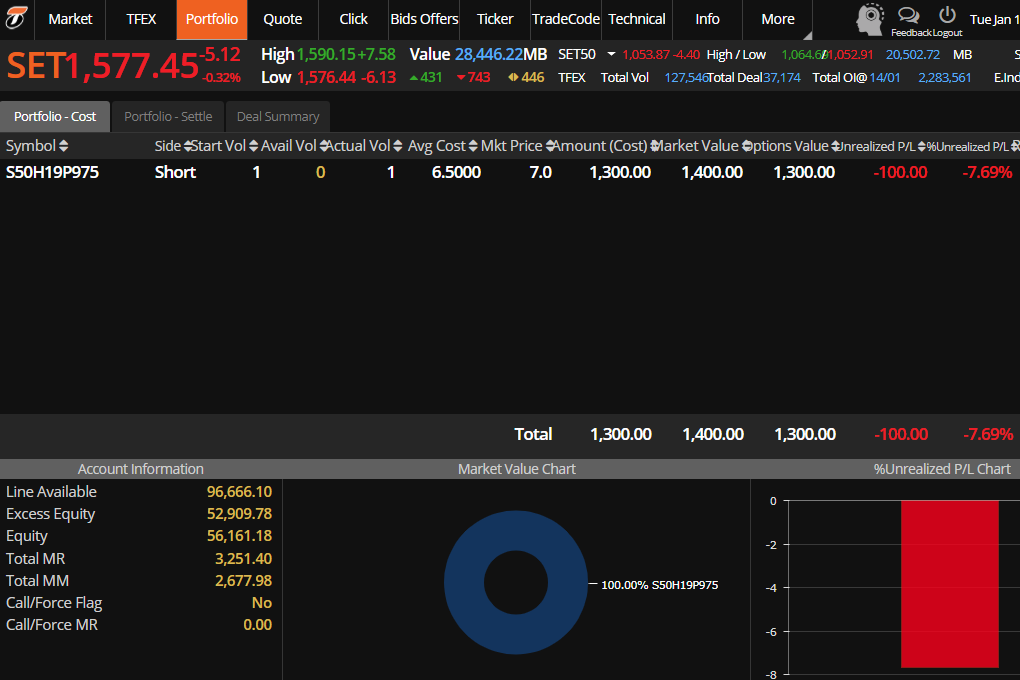Click Excess Equity value 52,909.78

pyautogui.click(x=239, y=513)
